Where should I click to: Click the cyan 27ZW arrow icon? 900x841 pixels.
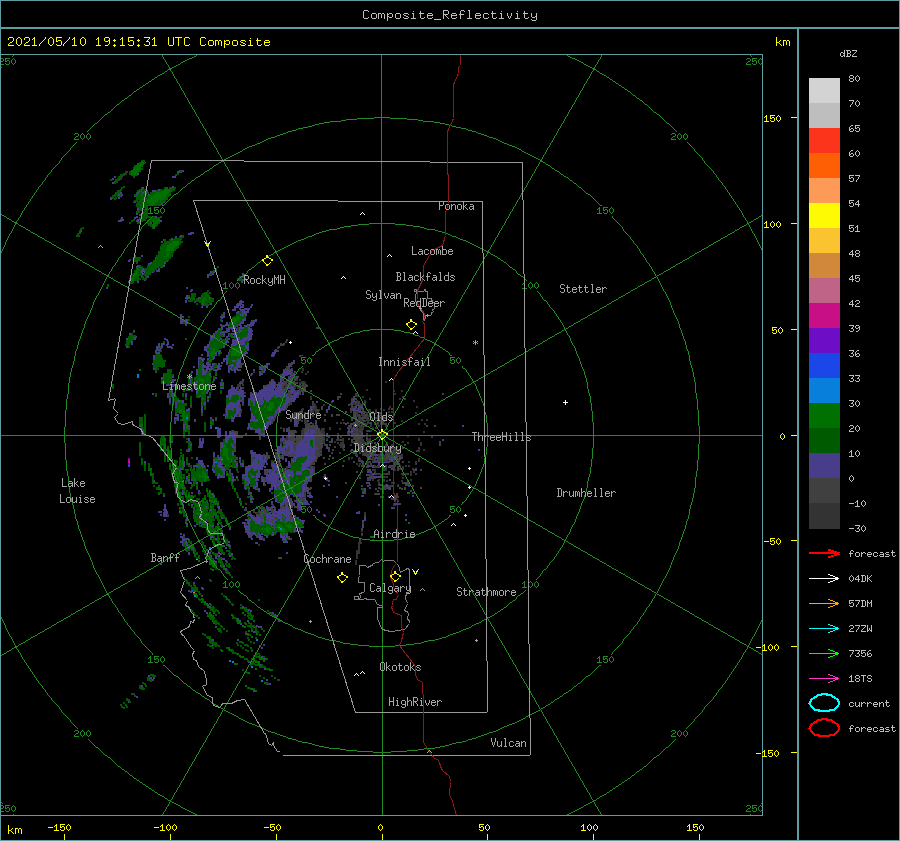tap(824, 629)
